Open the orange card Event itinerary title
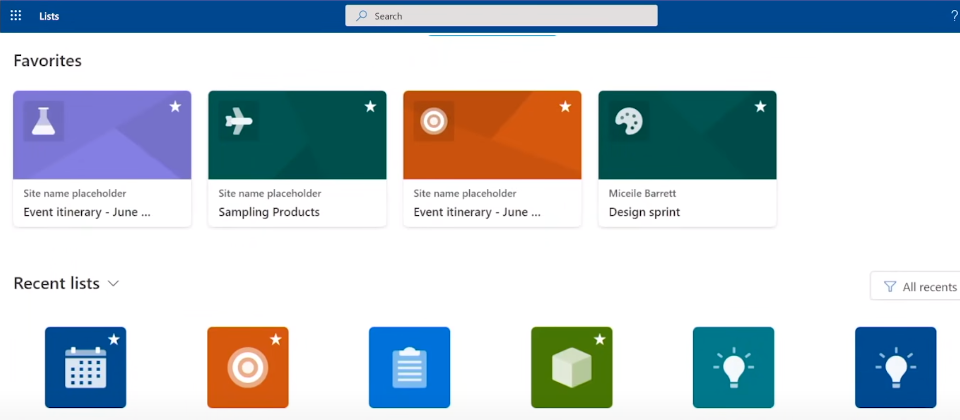Screen dimensions: 960x420 point(477,212)
